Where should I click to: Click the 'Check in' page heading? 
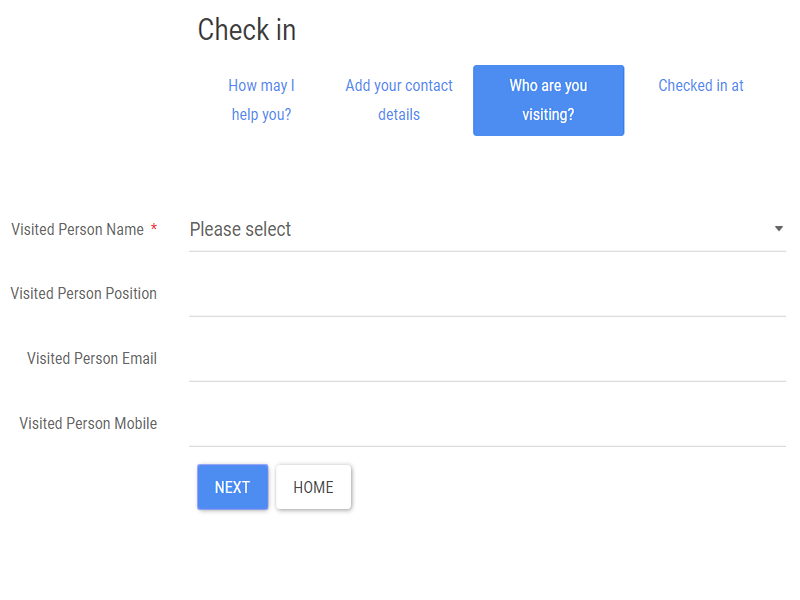(246, 30)
